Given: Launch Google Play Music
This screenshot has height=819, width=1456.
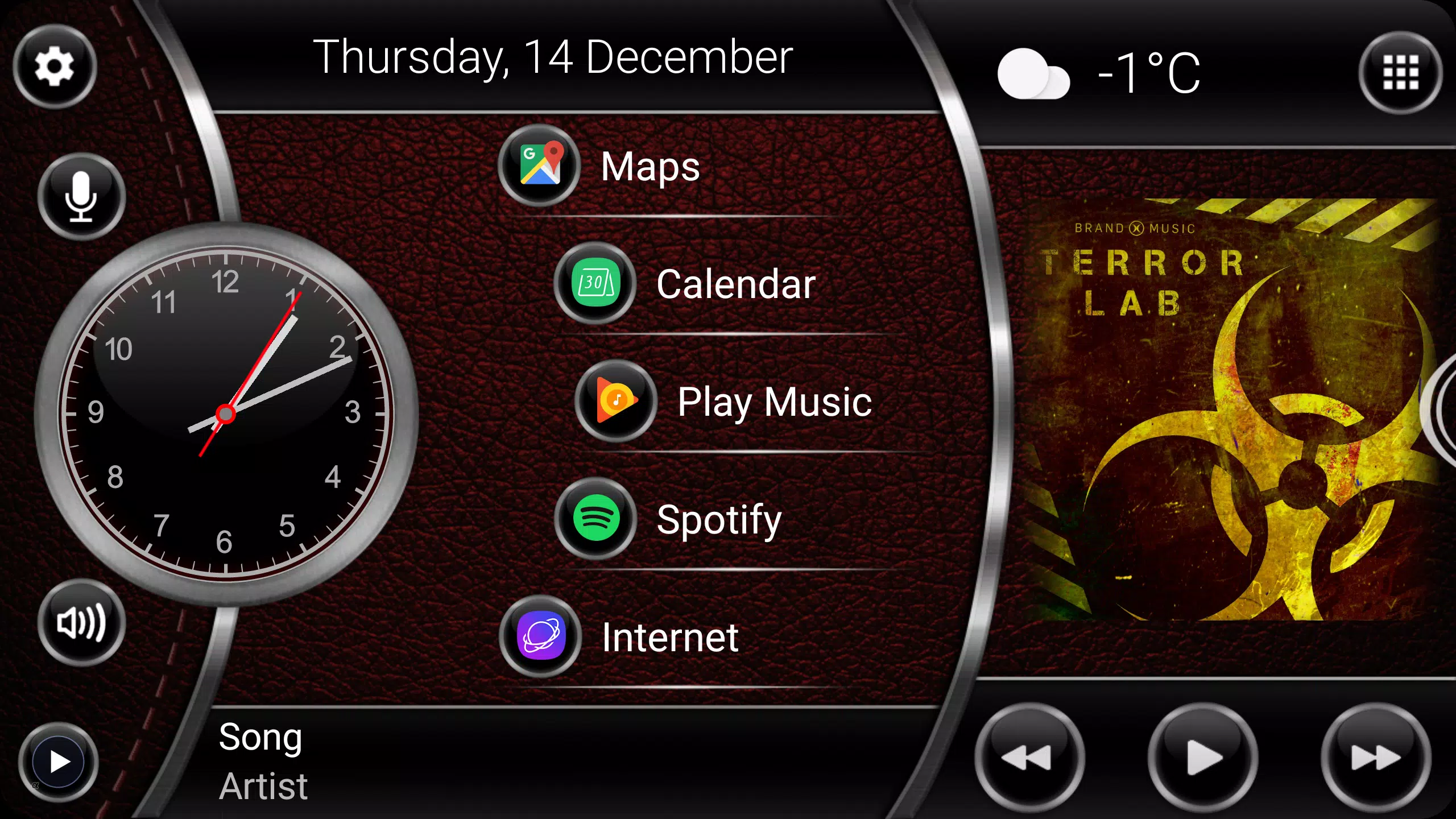Looking at the screenshot, I should [613, 402].
